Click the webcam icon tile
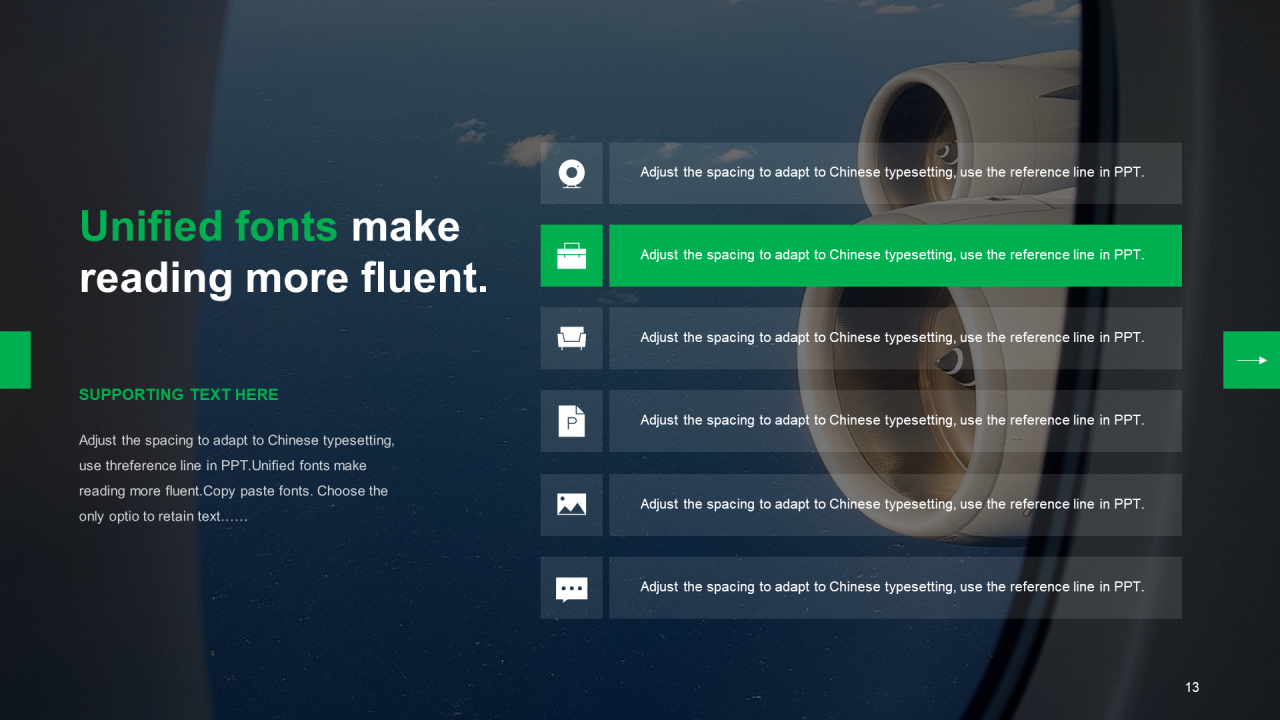 pos(571,173)
